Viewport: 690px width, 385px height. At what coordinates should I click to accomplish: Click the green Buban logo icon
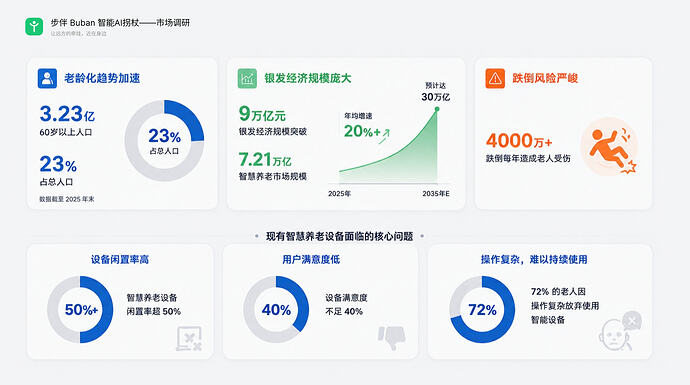pos(34,26)
